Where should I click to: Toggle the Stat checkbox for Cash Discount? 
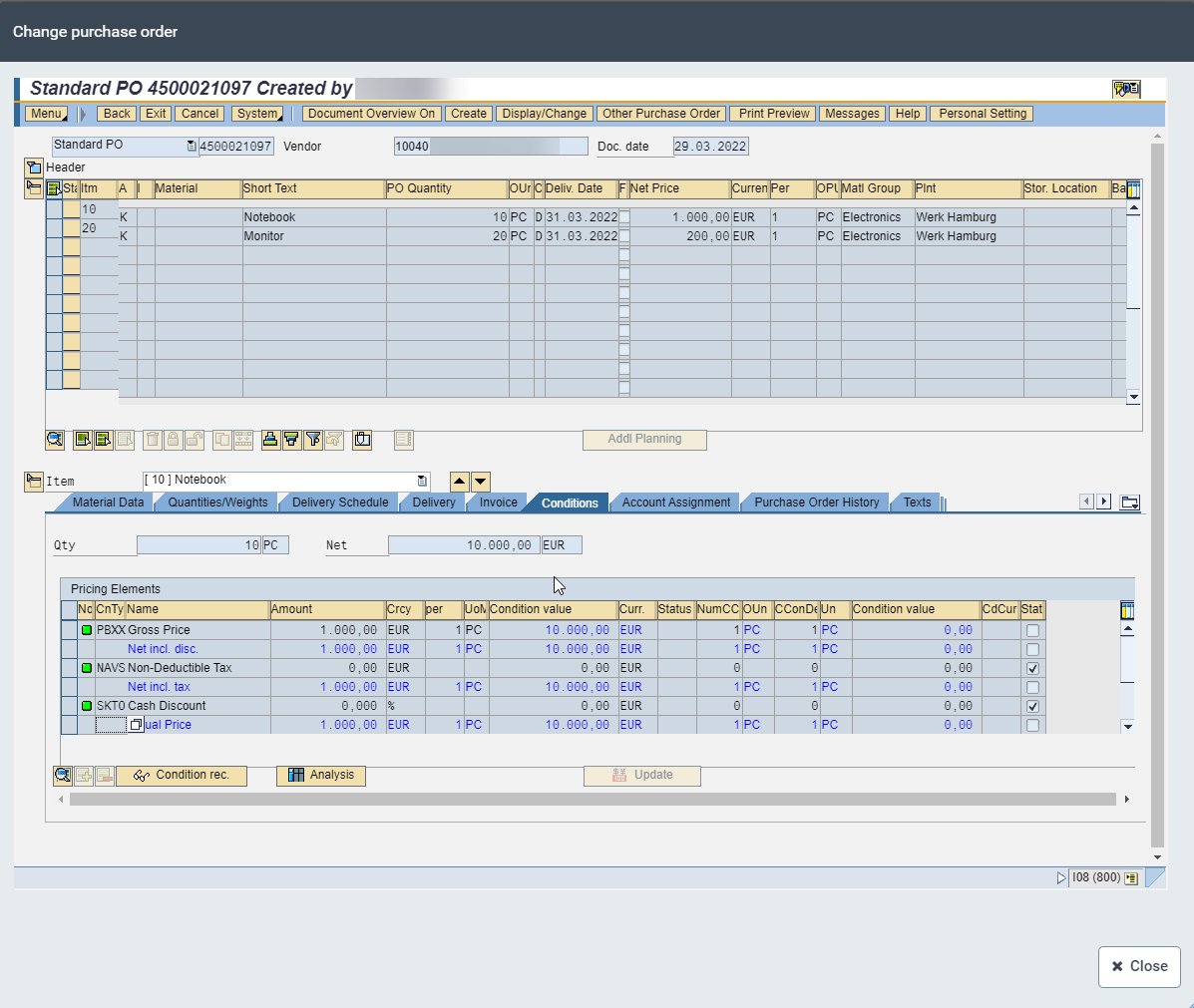pos(1032,706)
